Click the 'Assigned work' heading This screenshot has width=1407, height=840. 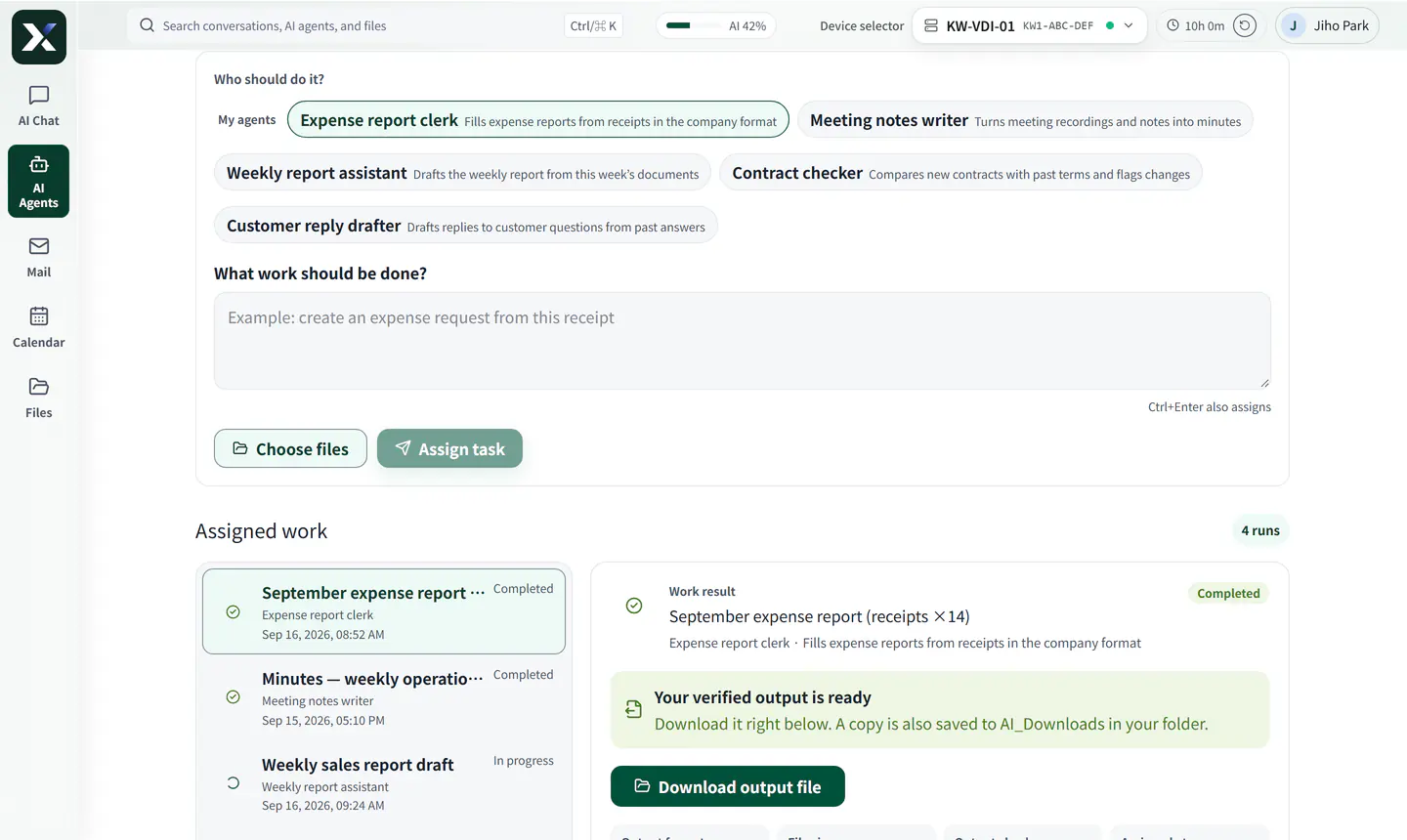click(x=261, y=531)
